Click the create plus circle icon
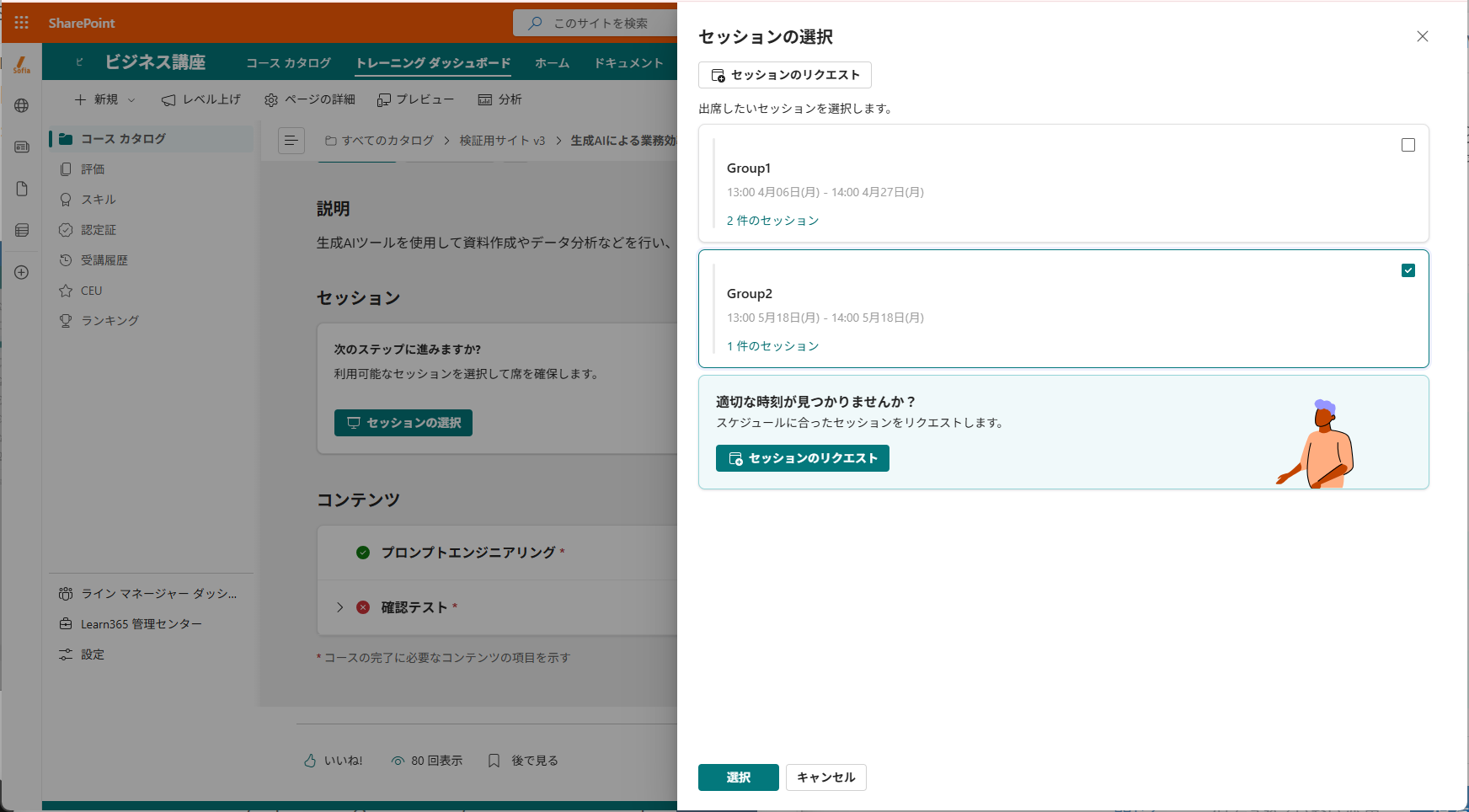The image size is (1469, 812). [22, 272]
